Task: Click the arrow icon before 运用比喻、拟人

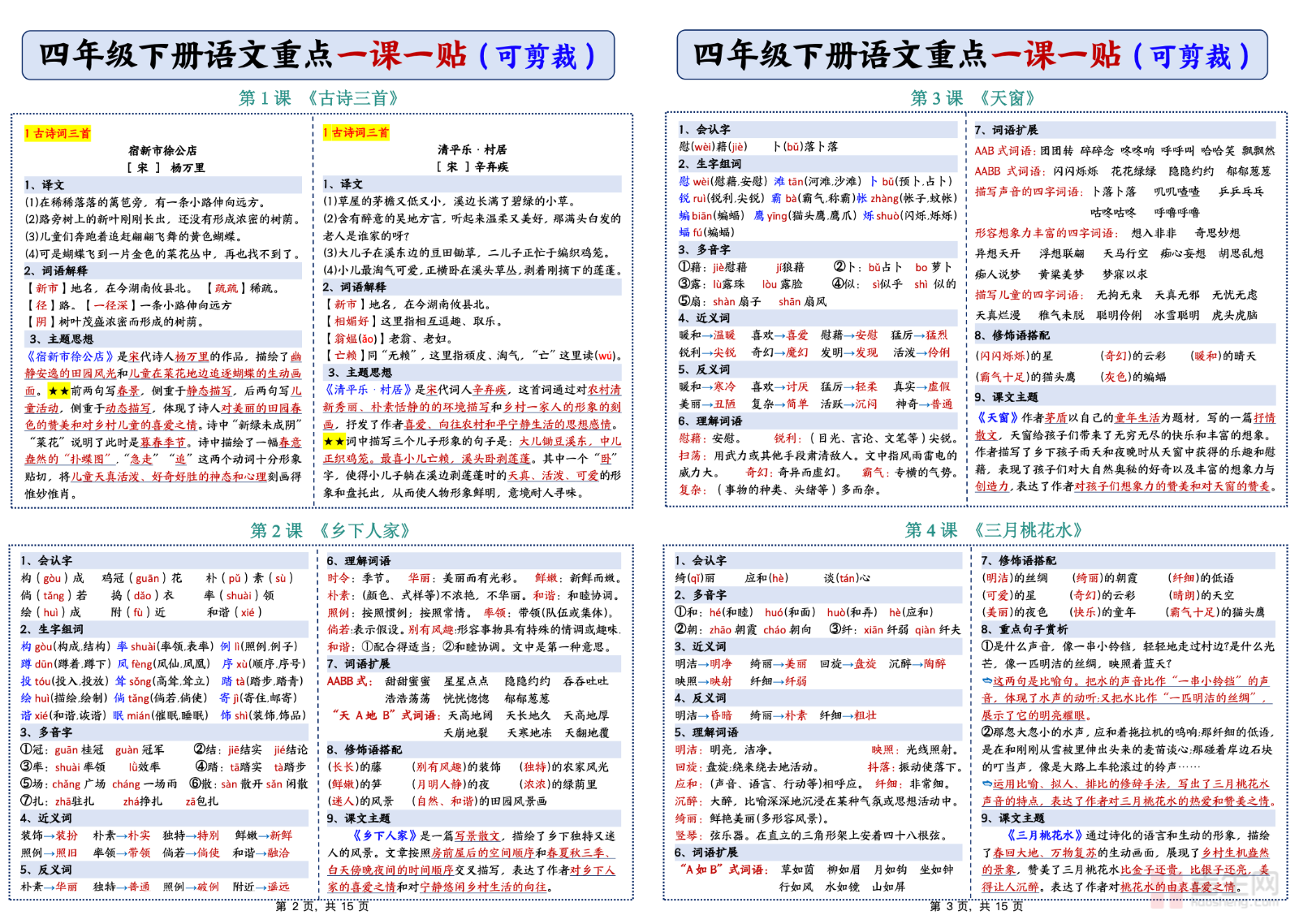Action: pyautogui.click(x=986, y=784)
